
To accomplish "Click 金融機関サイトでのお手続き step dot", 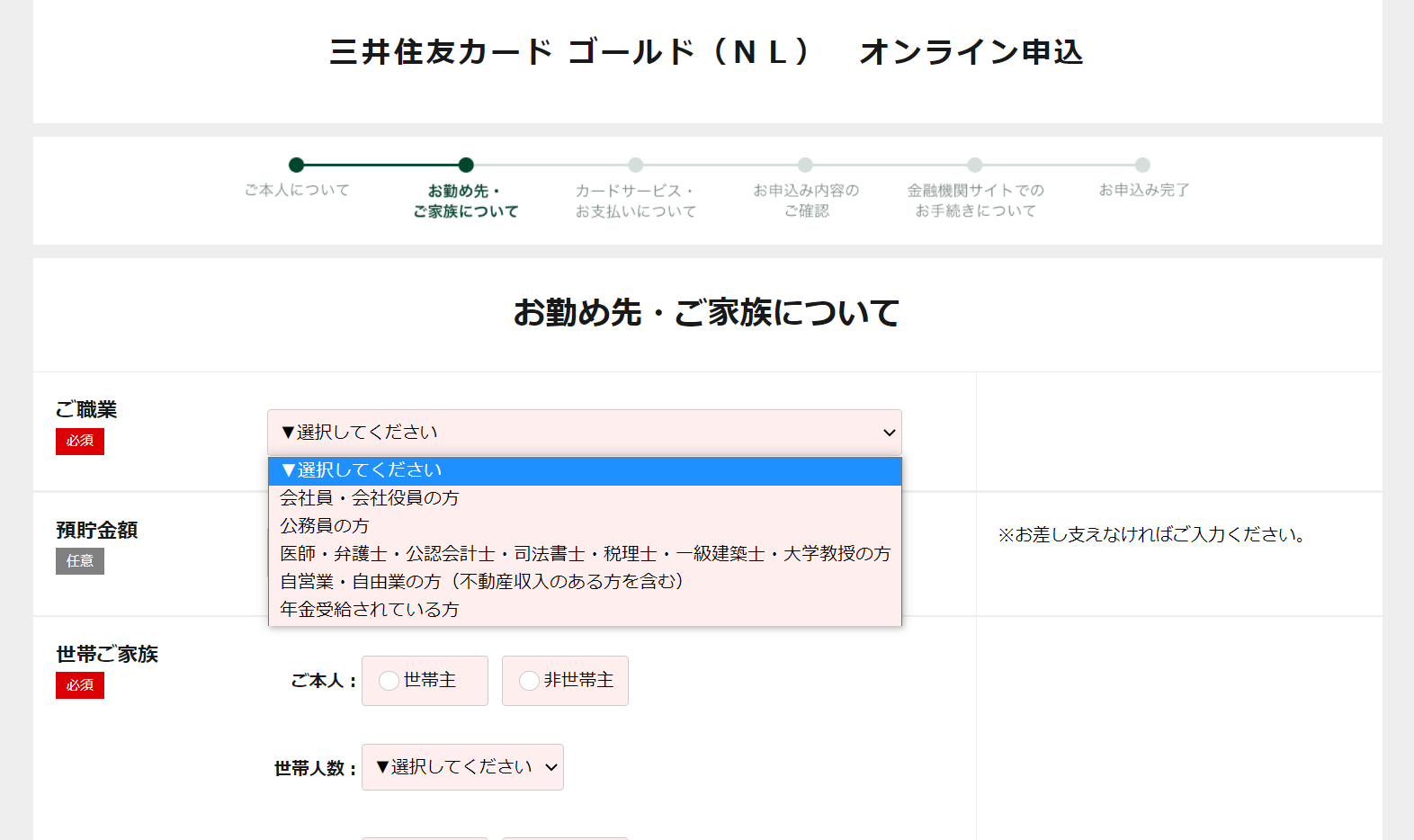I will (x=975, y=165).
